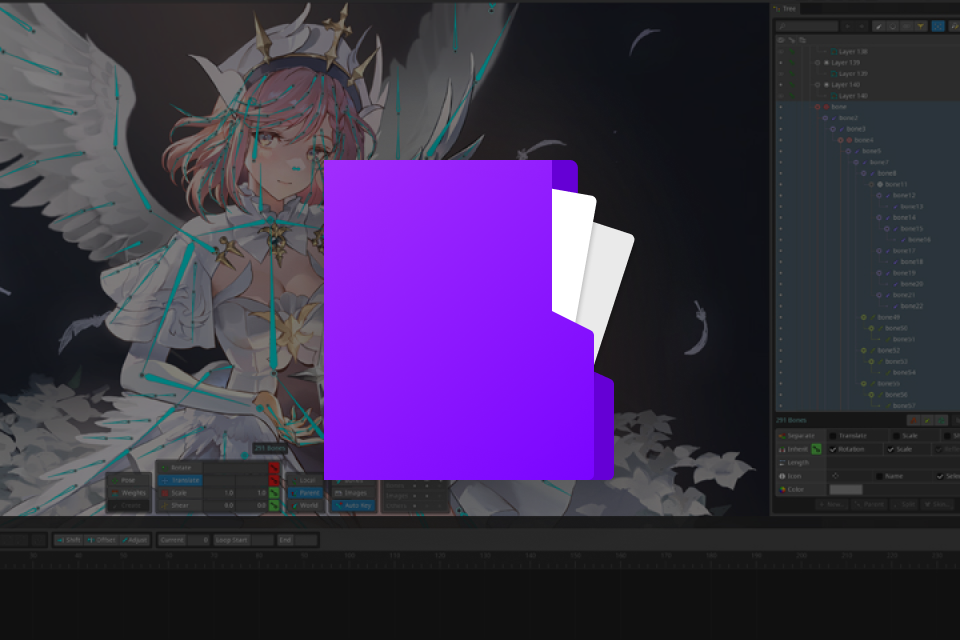Click the Images compensation button
This screenshot has height=640, width=960.
[354, 493]
